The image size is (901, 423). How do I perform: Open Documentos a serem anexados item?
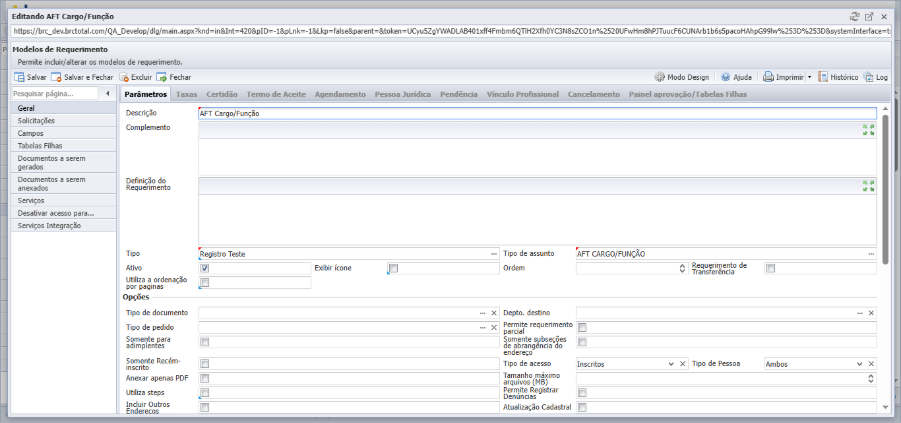64,184
